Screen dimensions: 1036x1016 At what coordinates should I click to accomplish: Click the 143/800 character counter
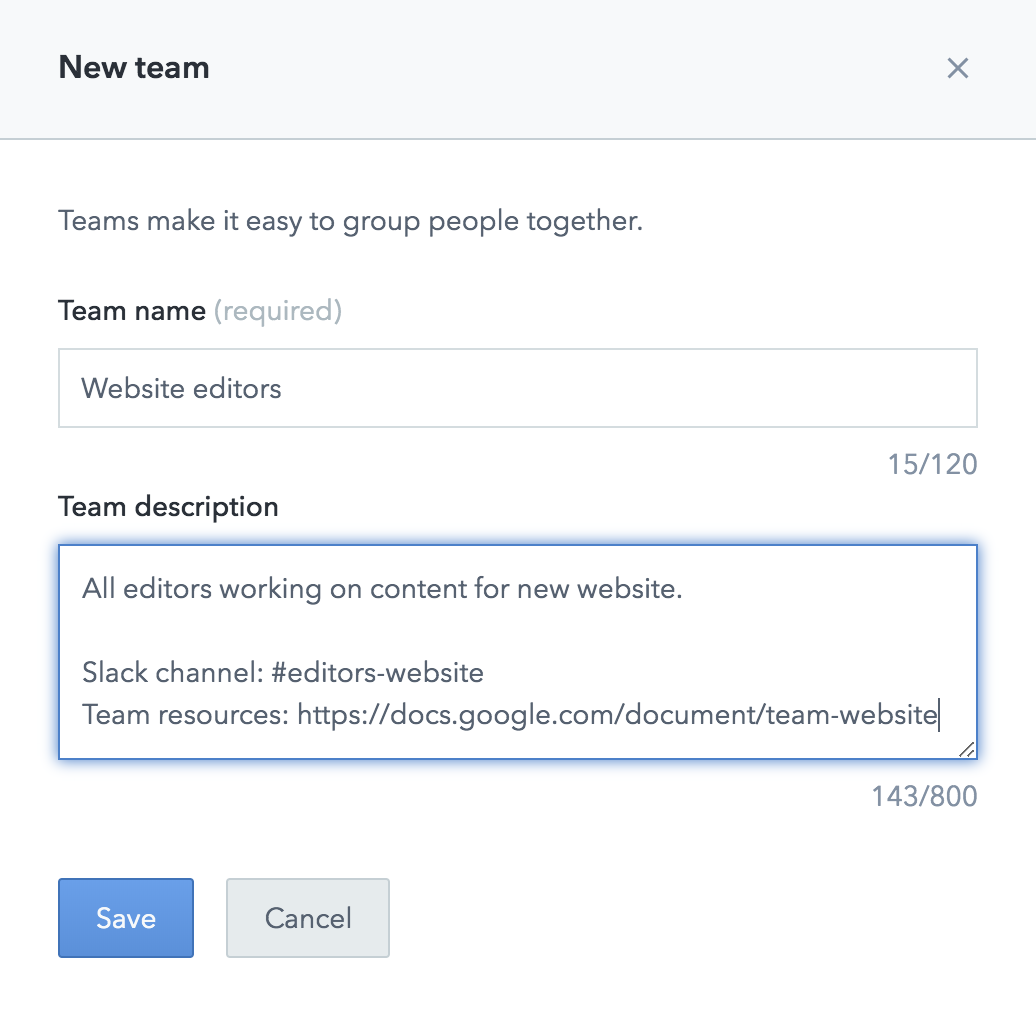[x=924, y=796]
